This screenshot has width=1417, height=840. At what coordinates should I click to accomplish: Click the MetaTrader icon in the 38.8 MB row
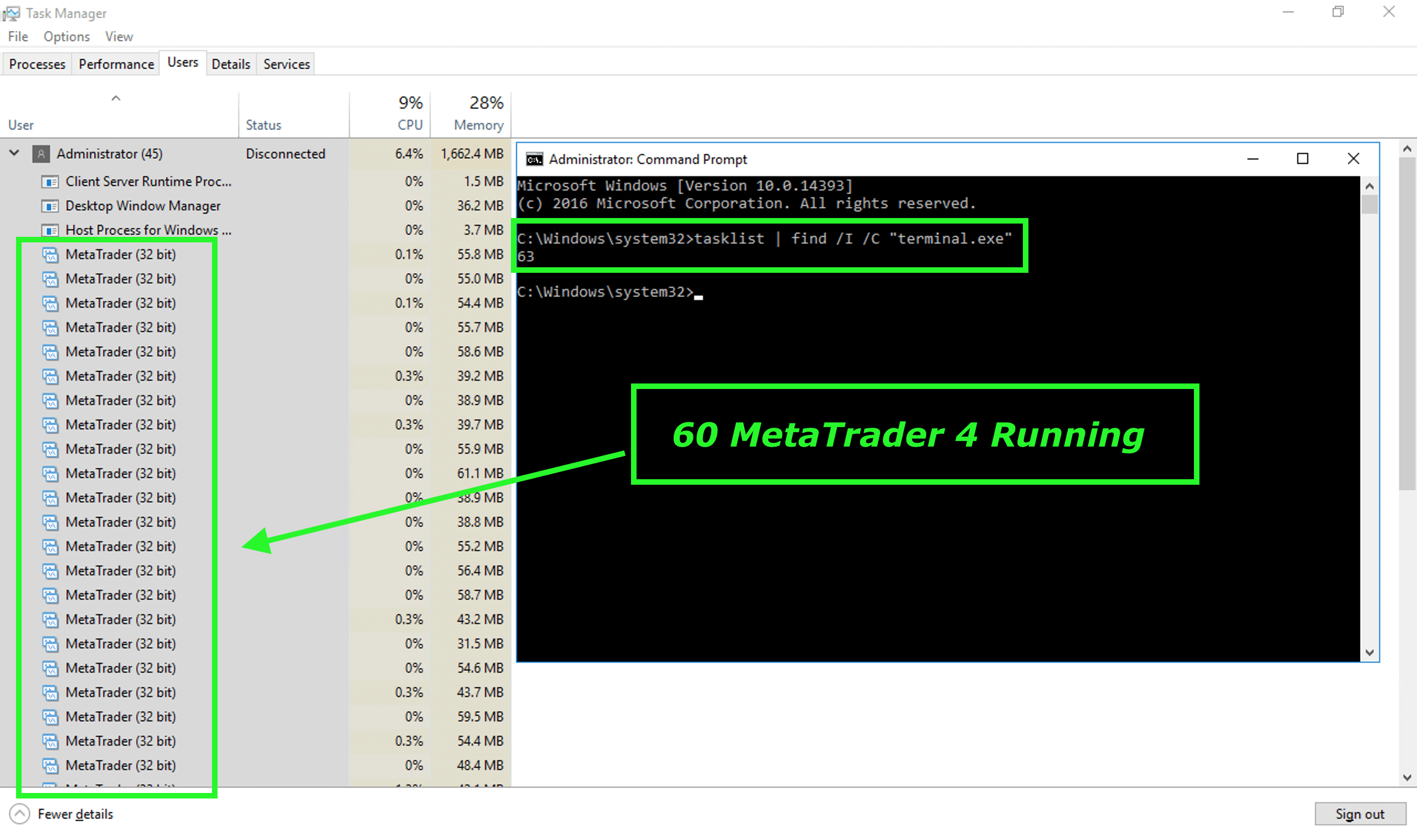[50, 522]
